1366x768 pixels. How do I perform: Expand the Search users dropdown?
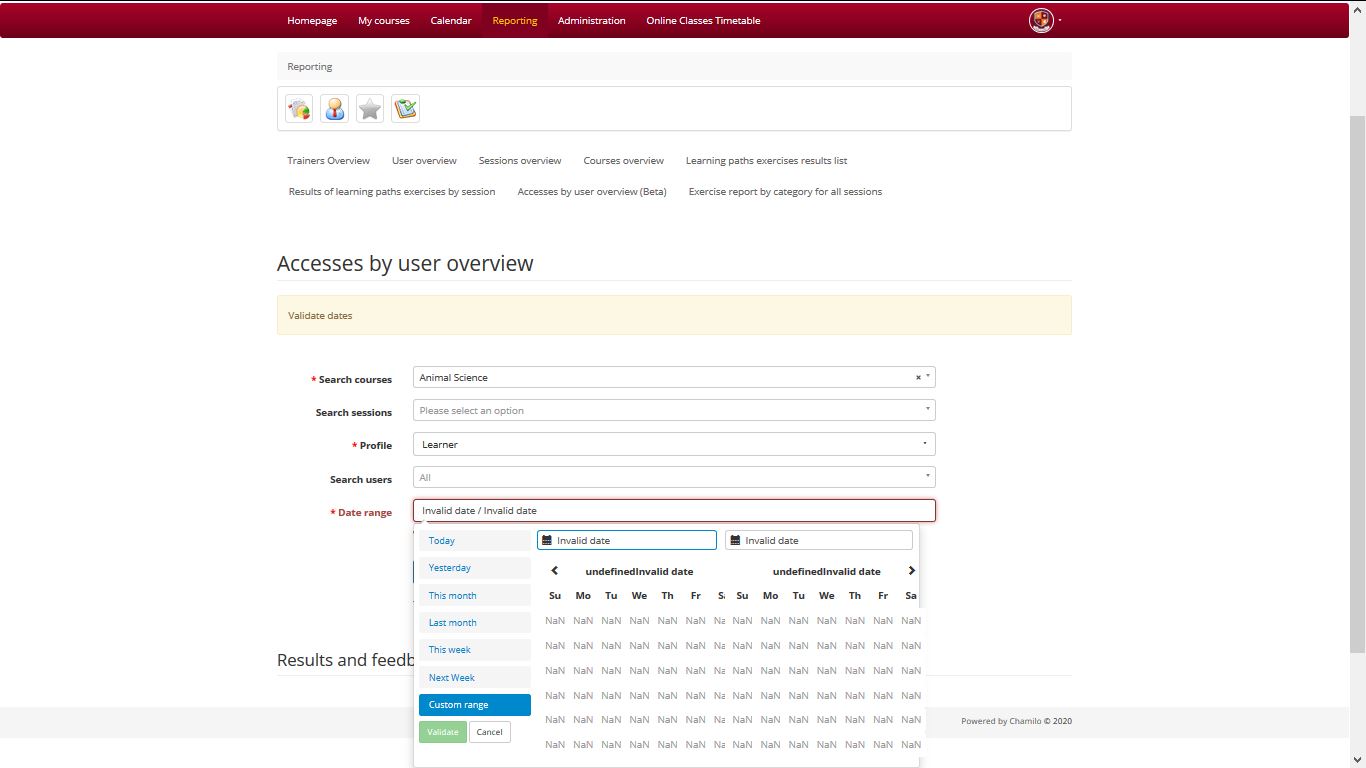[x=674, y=476]
